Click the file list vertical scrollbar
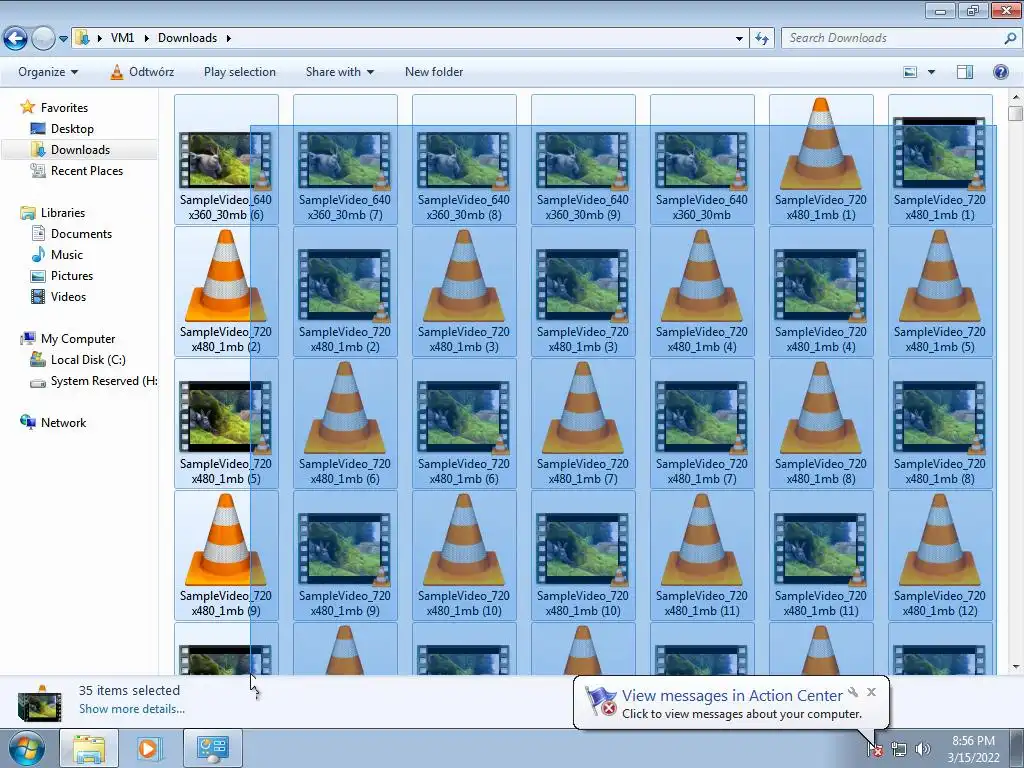The width and height of the screenshot is (1024, 768). [1015, 382]
